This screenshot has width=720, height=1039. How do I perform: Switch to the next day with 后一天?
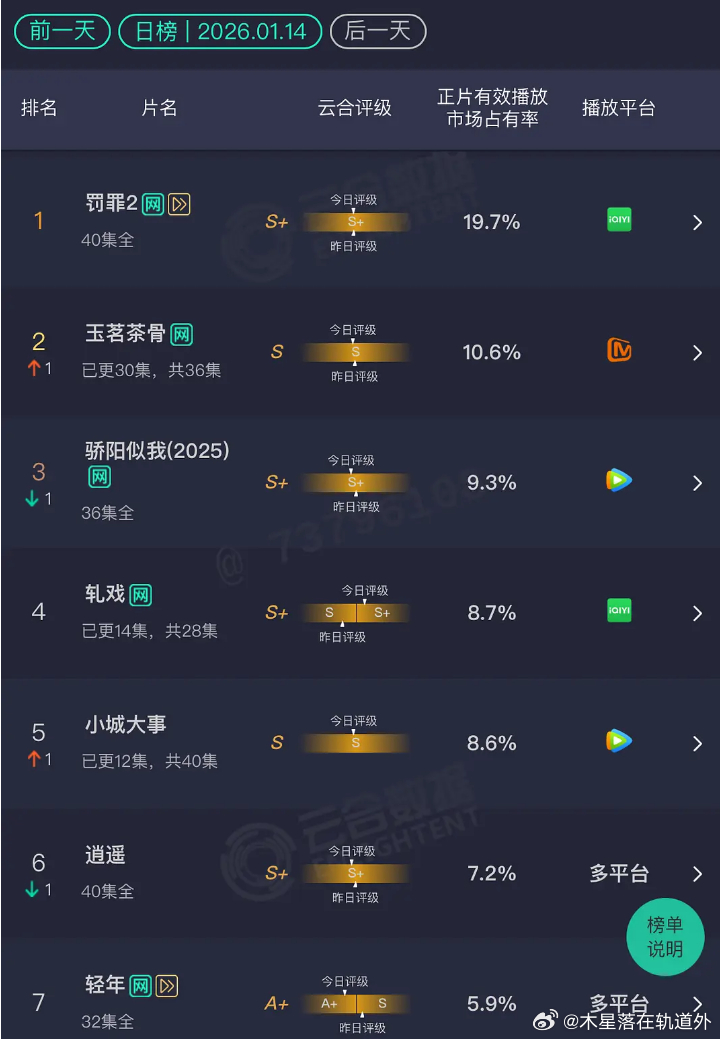378,31
